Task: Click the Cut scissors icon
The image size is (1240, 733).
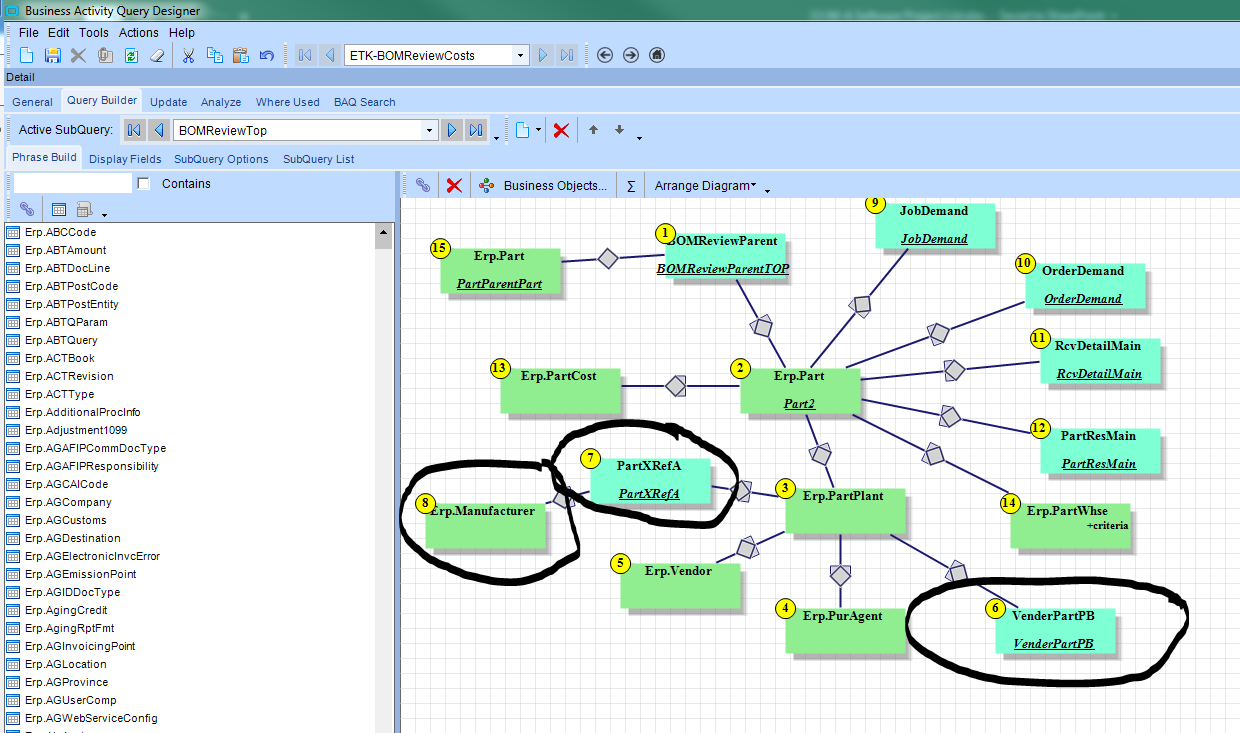Action: pos(187,56)
